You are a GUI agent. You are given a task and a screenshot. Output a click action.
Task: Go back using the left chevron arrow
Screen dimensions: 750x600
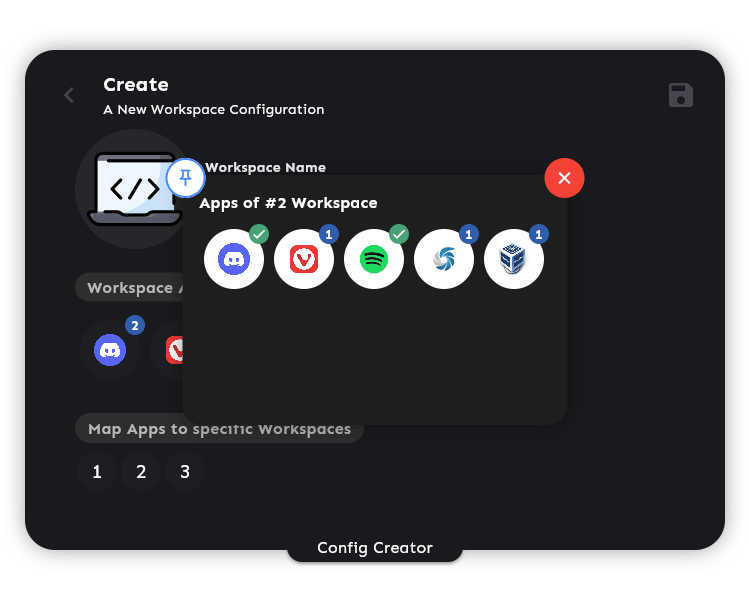(x=69, y=95)
